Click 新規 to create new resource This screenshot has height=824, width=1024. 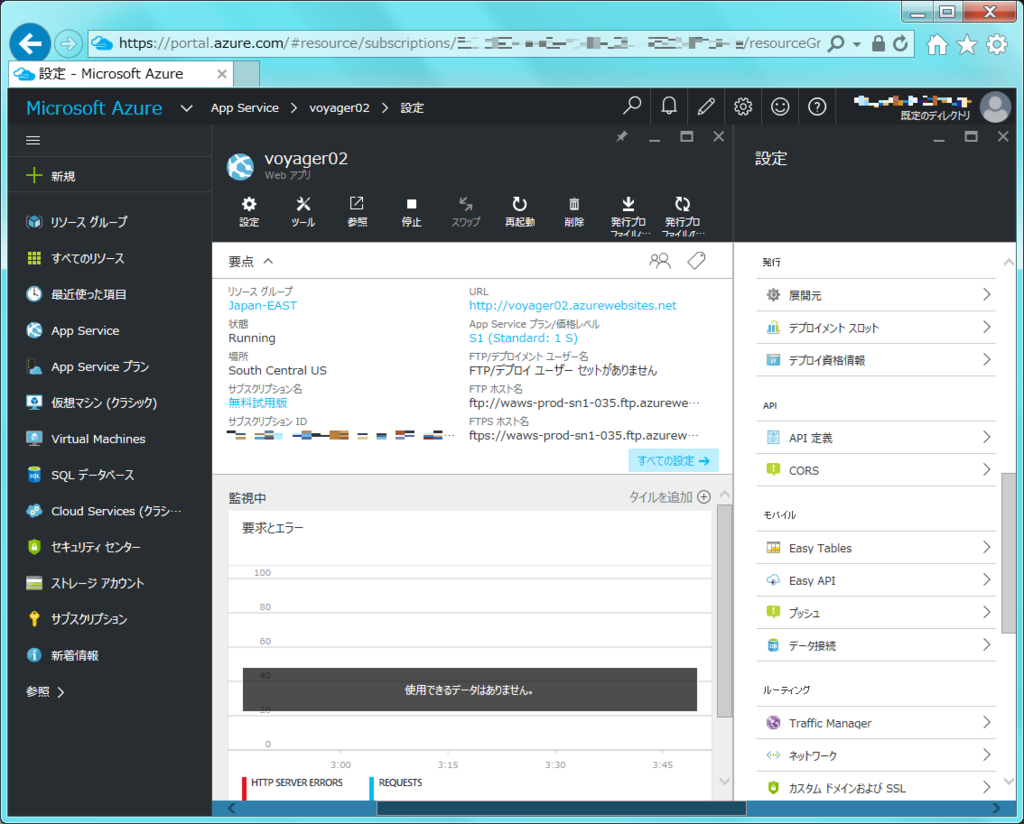click(x=110, y=176)
